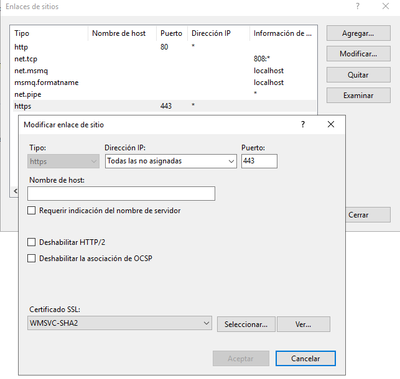Viewport: 400px width, 379px height.
Task: View the certificate with Ver... button
Action: (303, 324)
